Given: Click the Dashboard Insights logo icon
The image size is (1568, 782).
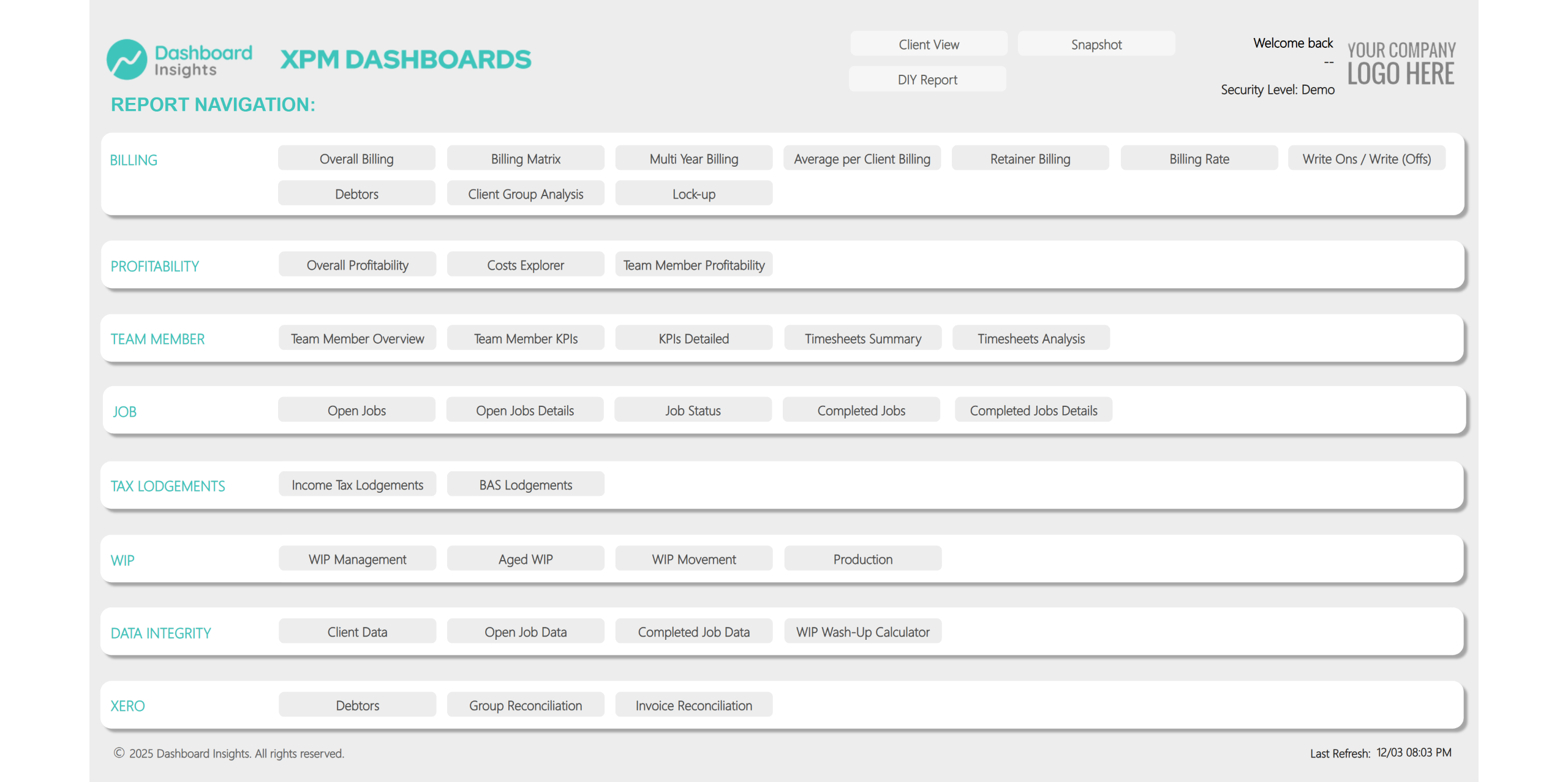Looking at the screenshot, I should (127, 59).
